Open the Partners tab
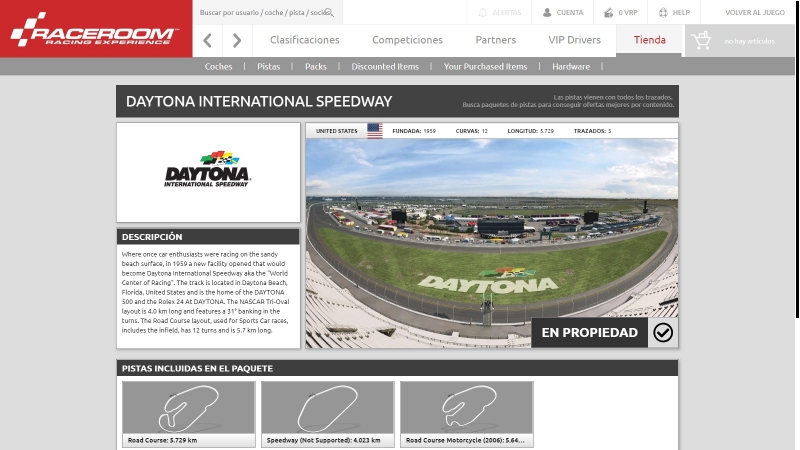The image size is (800, 450). click(x=495, y=40)
